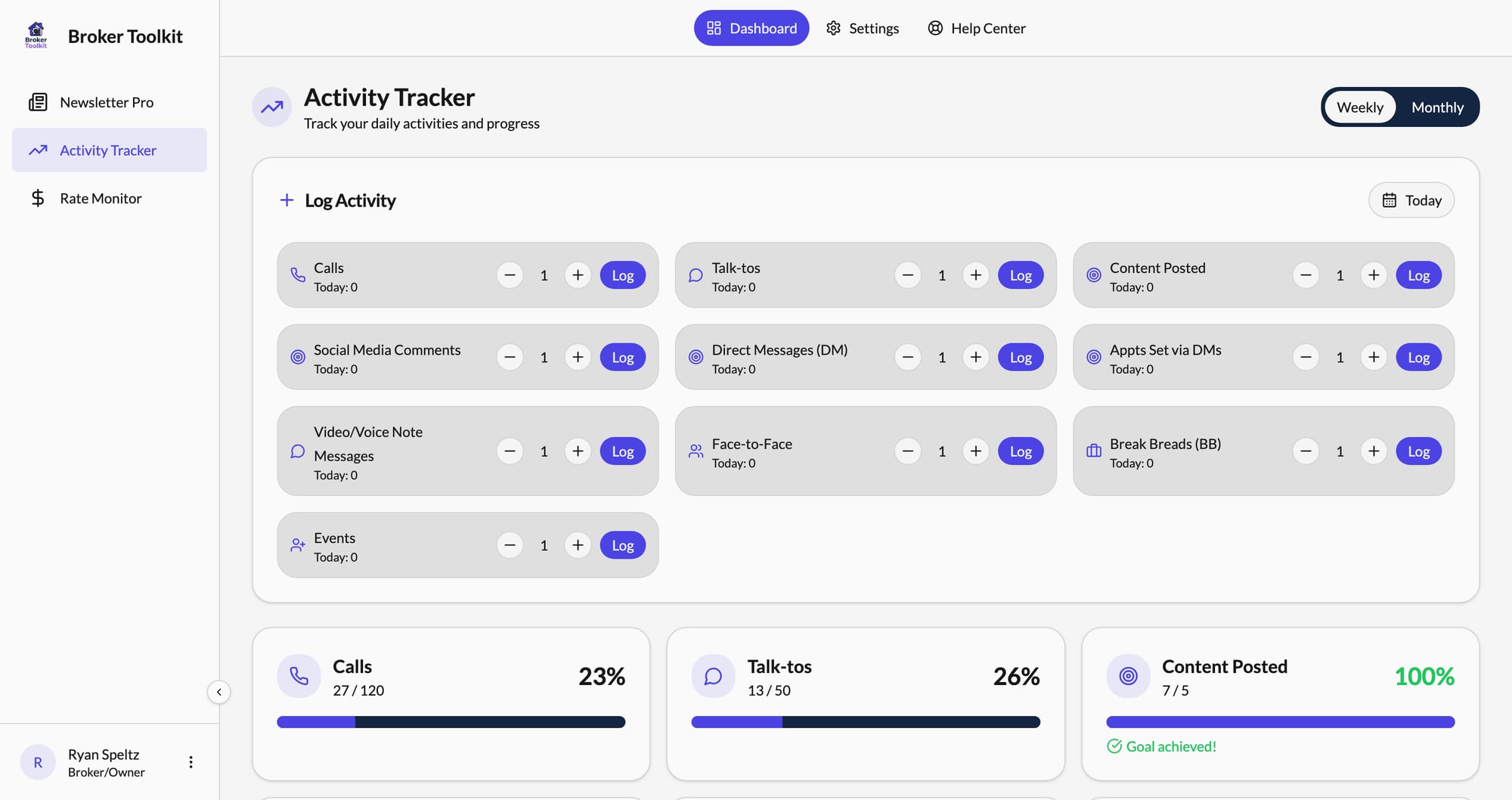Click the Face-to-Face people icon

695,451
